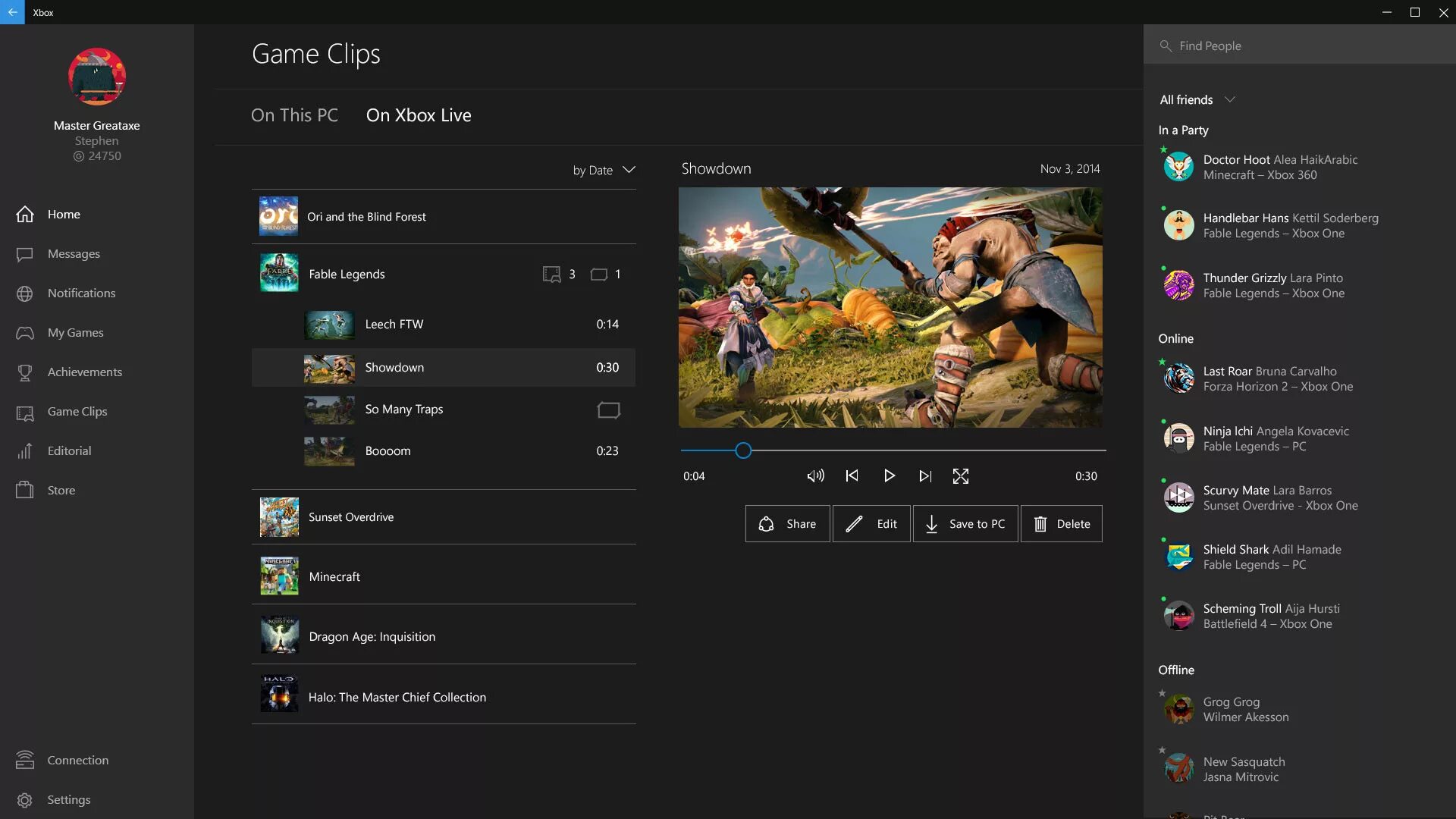Expand Fable Legends clip group

[x=443, y=273]
